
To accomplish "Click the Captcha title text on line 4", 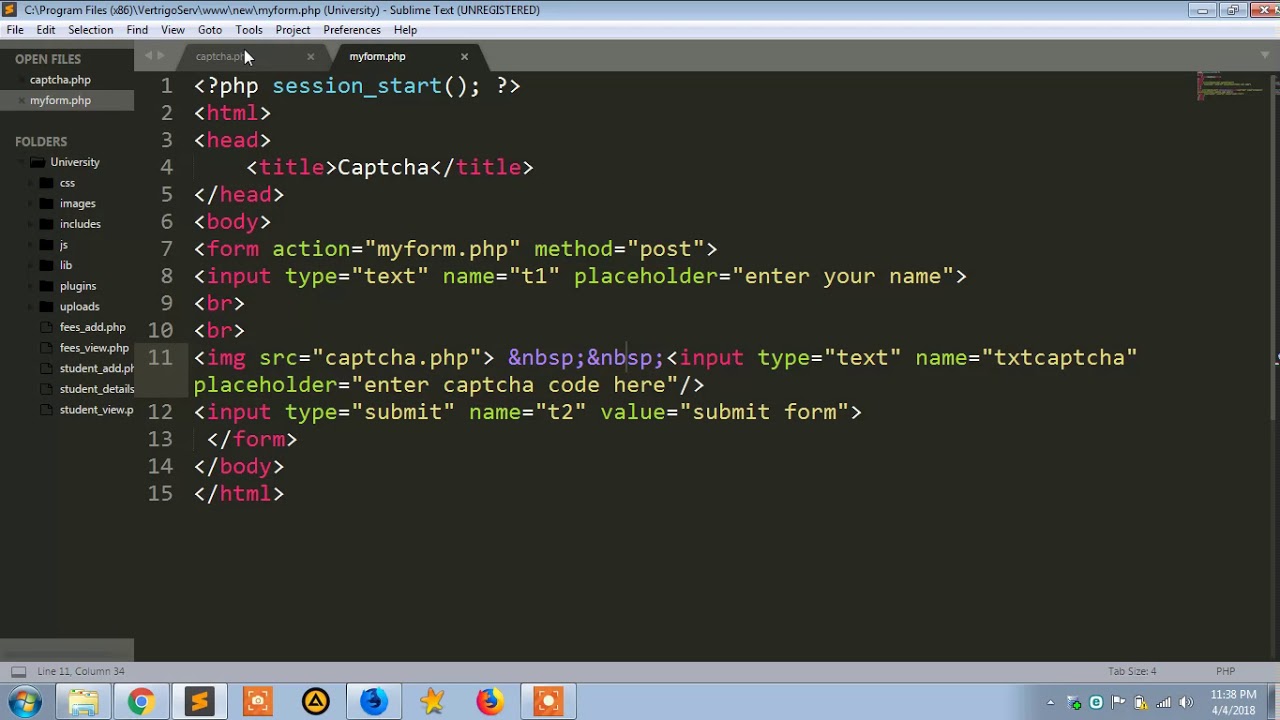I will [x=383, y=168].
